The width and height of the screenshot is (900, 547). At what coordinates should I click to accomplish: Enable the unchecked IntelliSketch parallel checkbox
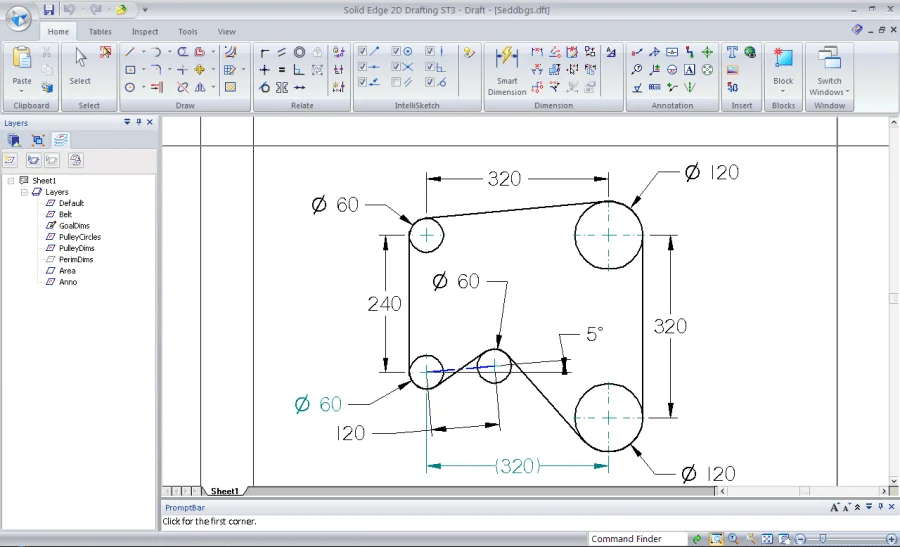coord(395,83)
